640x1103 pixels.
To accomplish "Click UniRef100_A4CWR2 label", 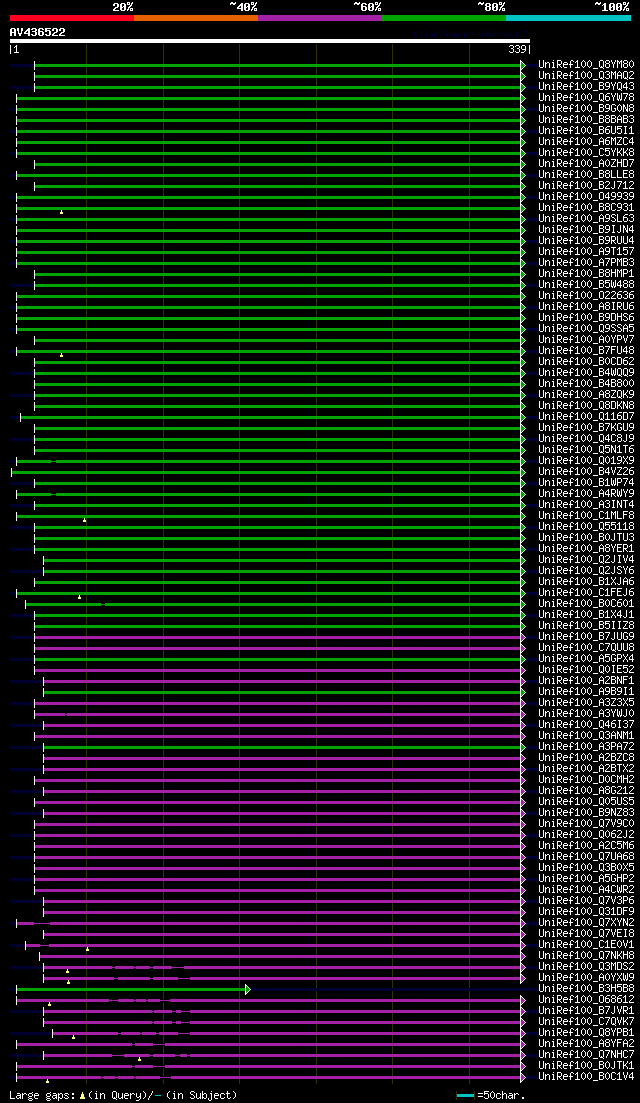I will pyautogui.click(x=586, y=890).
